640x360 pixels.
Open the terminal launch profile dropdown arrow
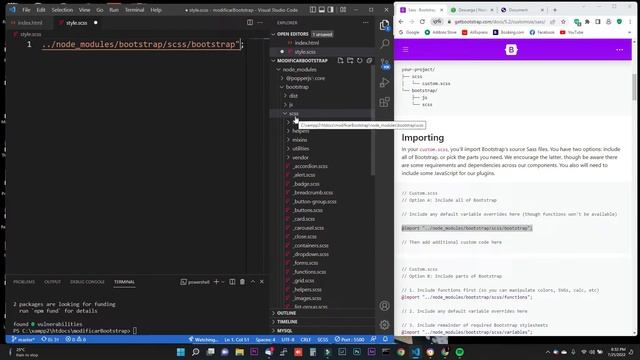[223, 282]
